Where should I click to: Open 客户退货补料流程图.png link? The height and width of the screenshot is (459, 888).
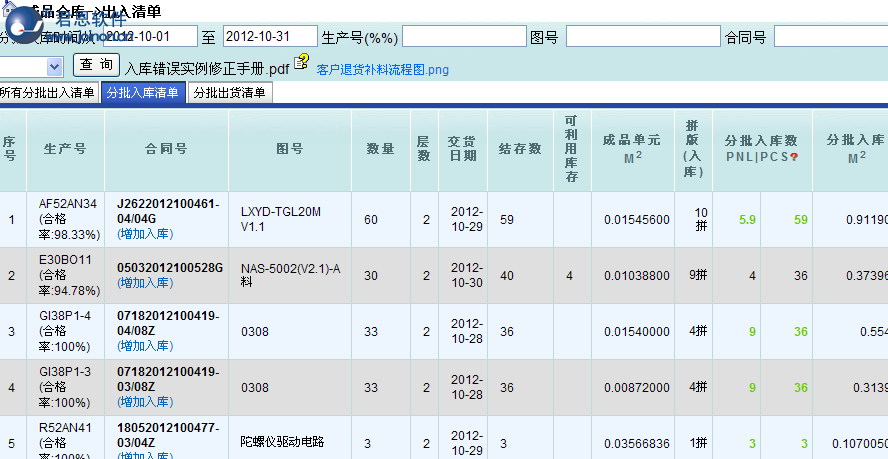(x=382, y=70)
